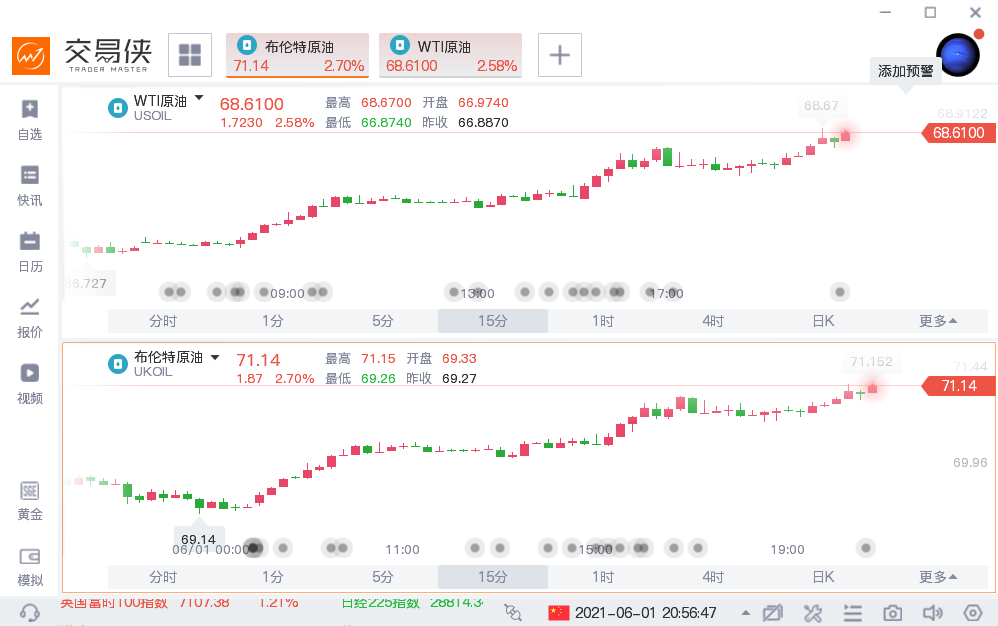Viewport: 998px width, 626px height.
Task: Select 15分 timeframe on Brent chart
Action: [x=493, y=577]
